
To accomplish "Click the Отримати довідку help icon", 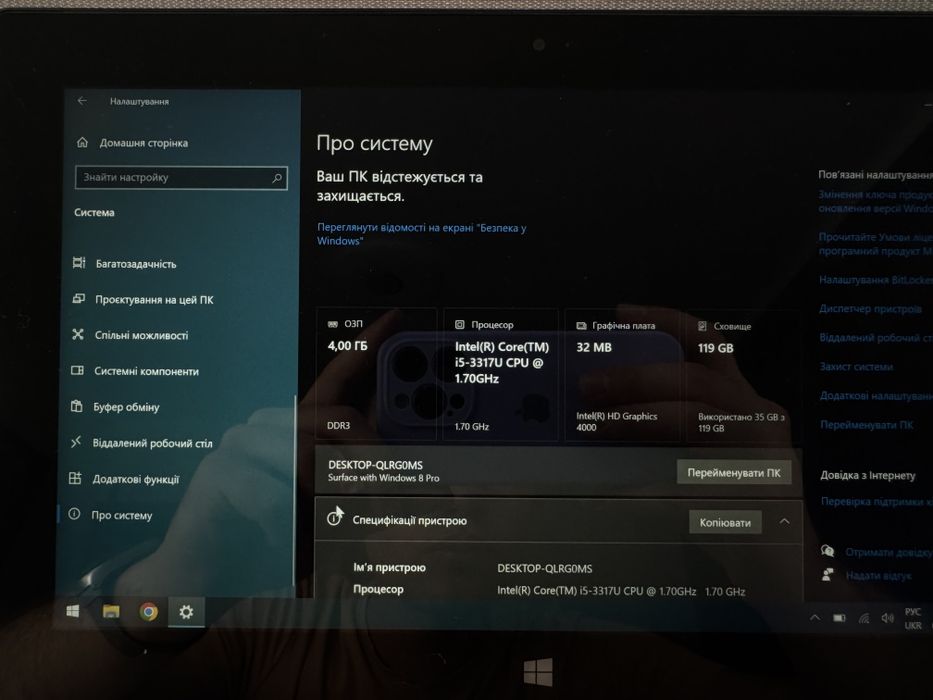I will 828,551.
